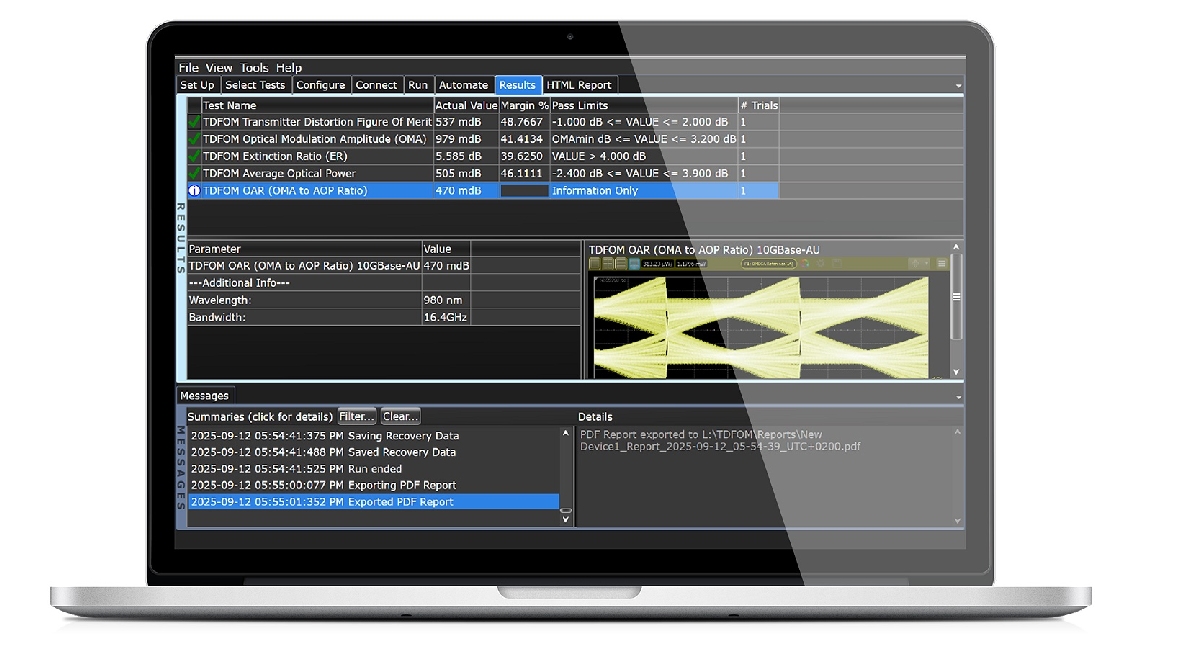Click the green pass checkmark for Extinction Ratio
Image resolution: width=1200 pixels, height=648 pixels.
click(194, 157)
